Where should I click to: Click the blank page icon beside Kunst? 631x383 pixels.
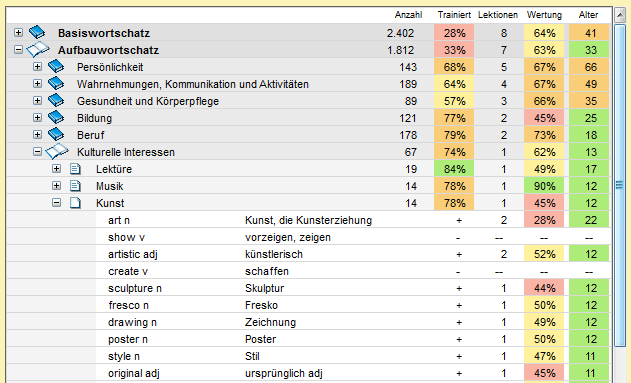click(75, 203)
